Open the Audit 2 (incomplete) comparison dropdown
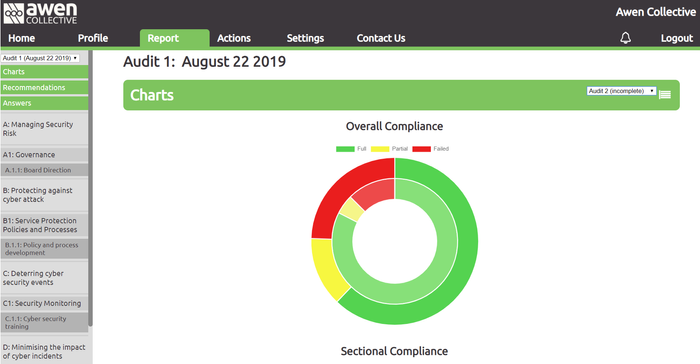 pos(621,91)
